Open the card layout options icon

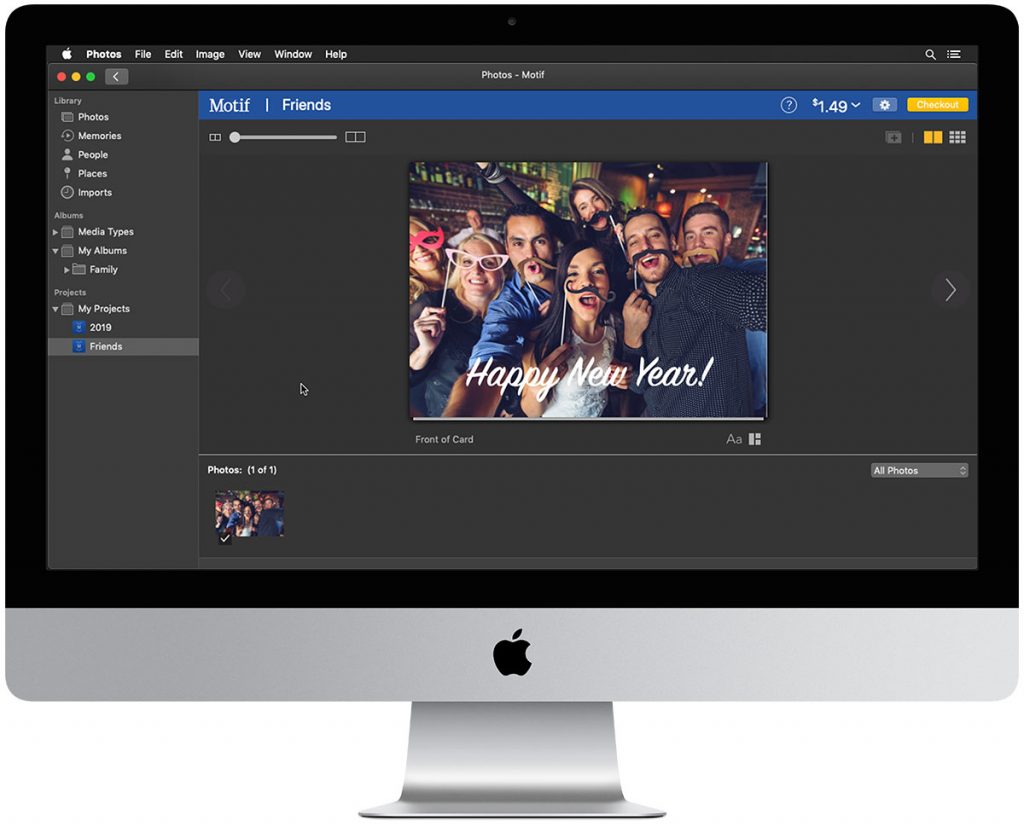(755, 439)
